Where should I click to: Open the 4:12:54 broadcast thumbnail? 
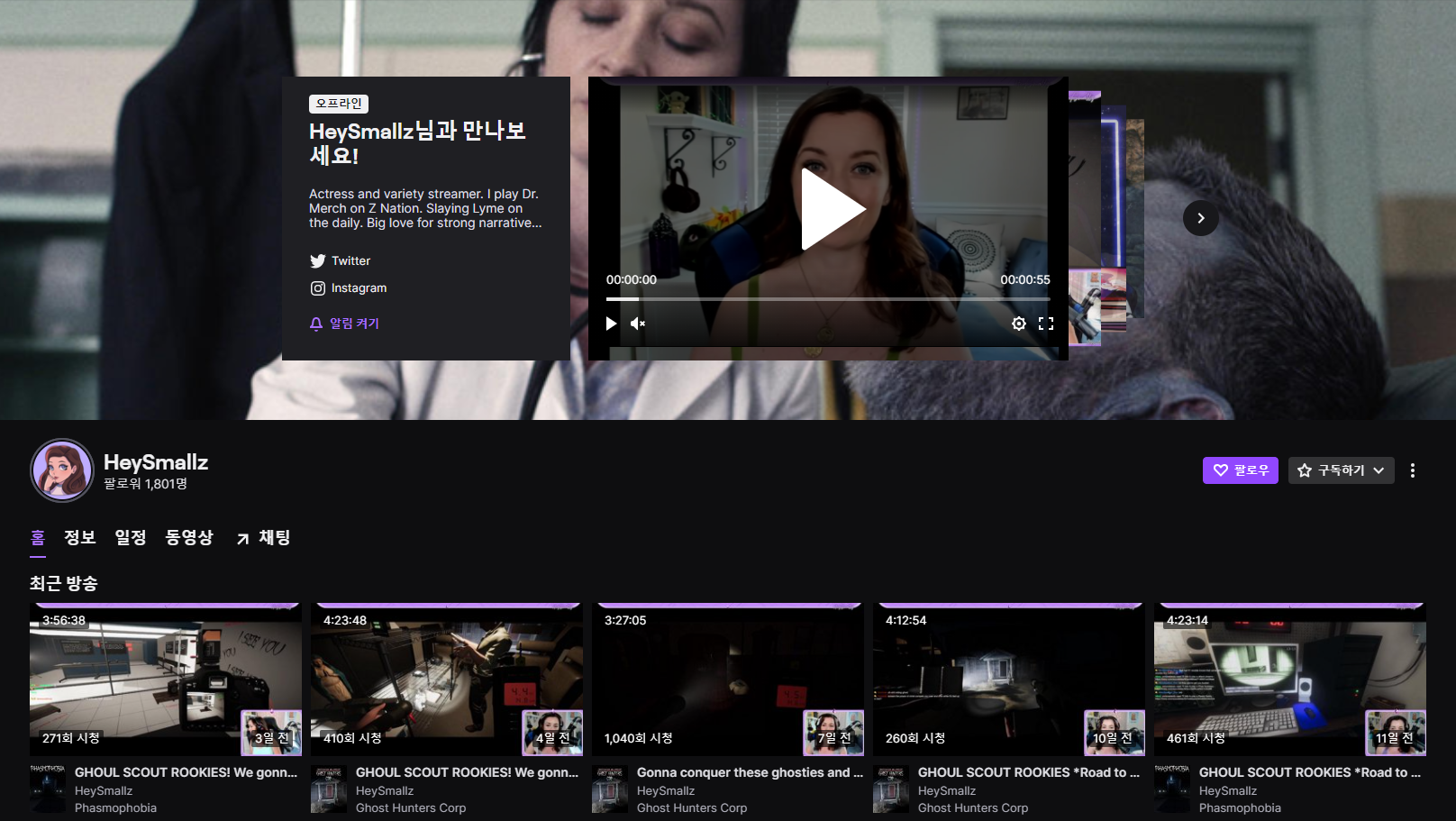1009,680
